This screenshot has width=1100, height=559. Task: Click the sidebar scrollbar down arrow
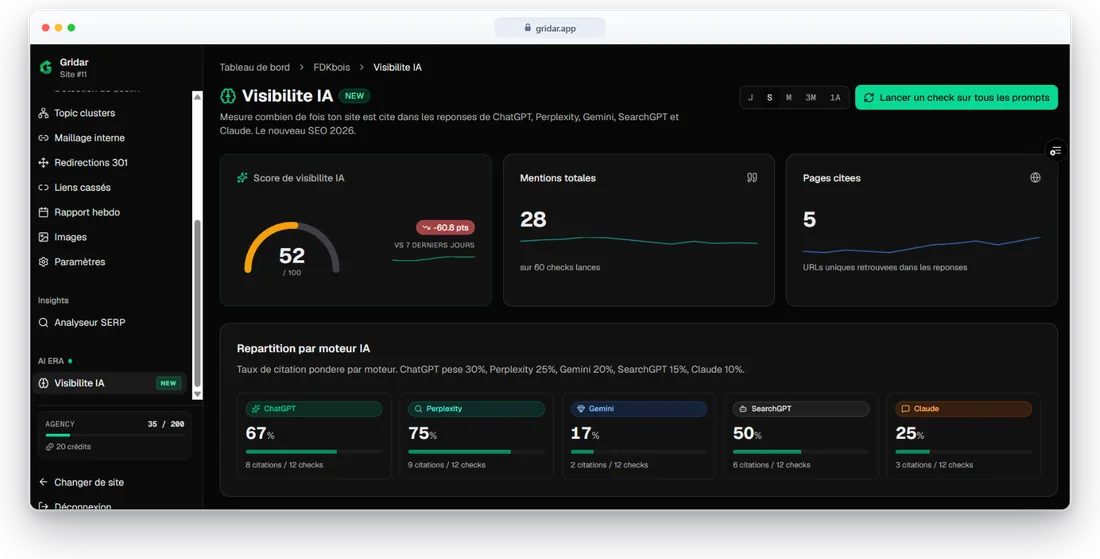click(x=197, y=395)
